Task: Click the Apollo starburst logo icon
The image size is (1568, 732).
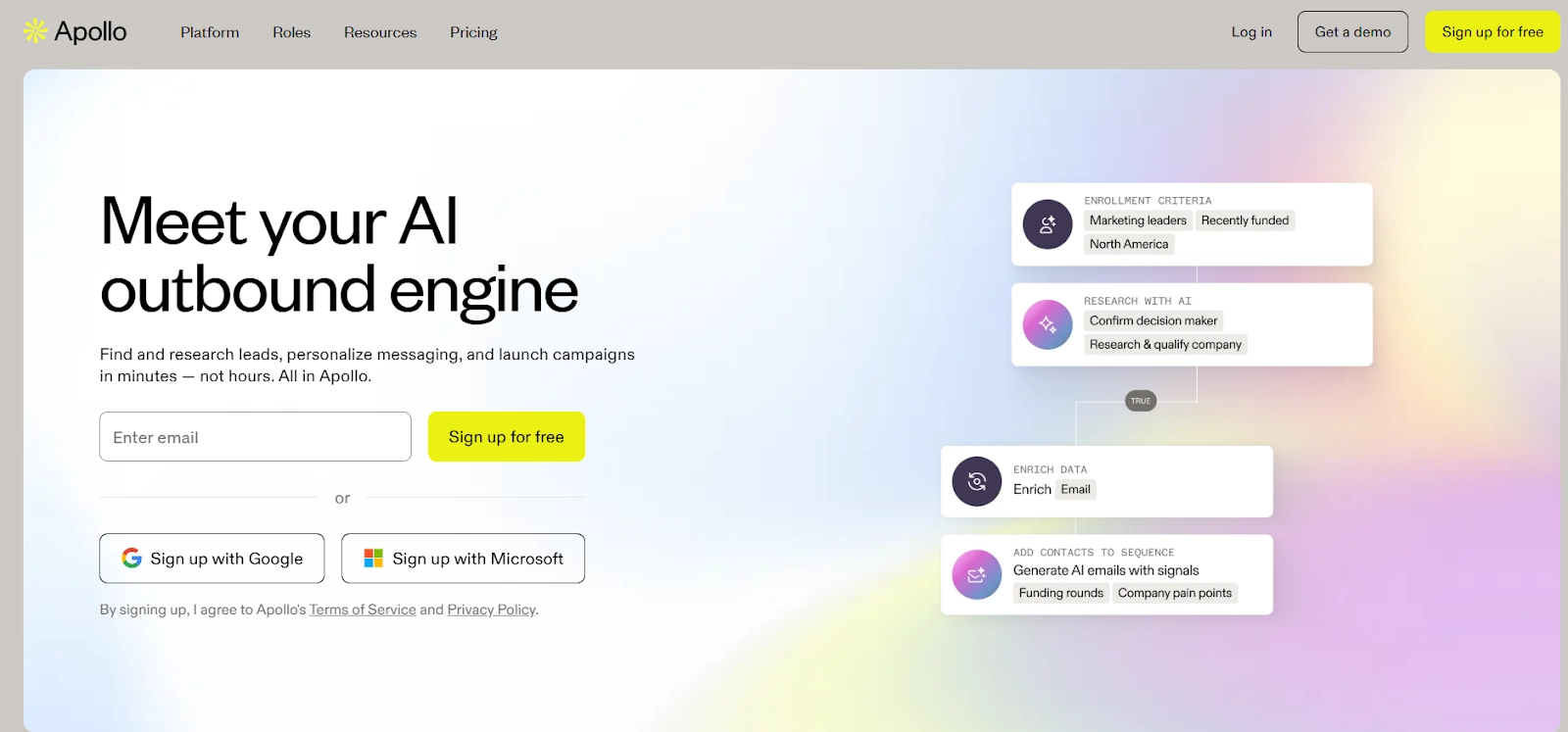Action: click(35, 31)
